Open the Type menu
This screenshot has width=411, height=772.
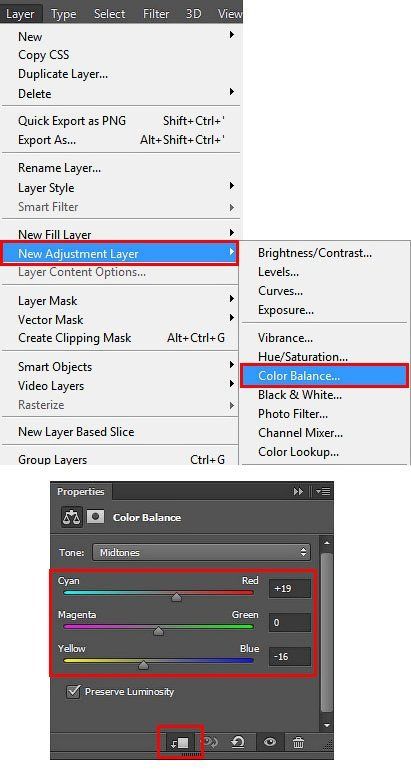[63, 14]
